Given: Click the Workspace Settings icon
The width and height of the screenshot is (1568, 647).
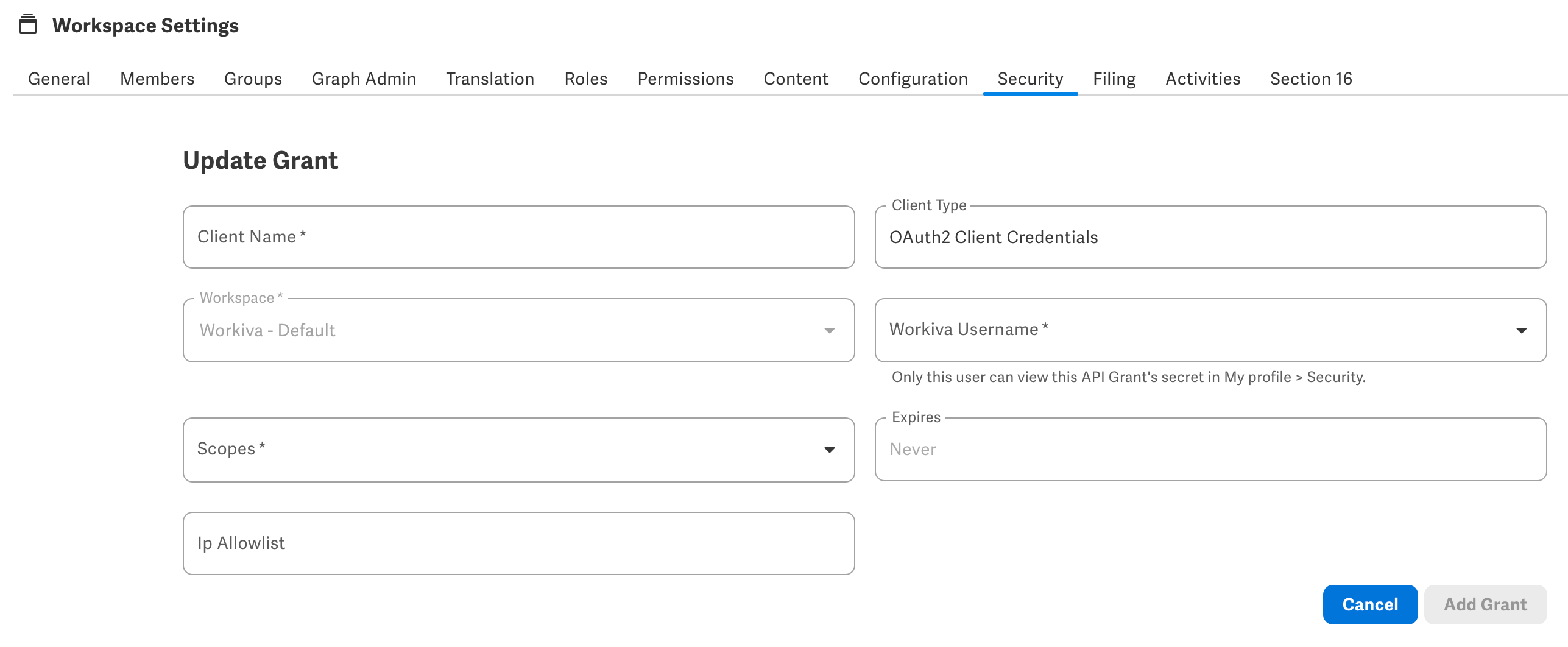Looking at the screenshot, I should [x=27, y=25].
